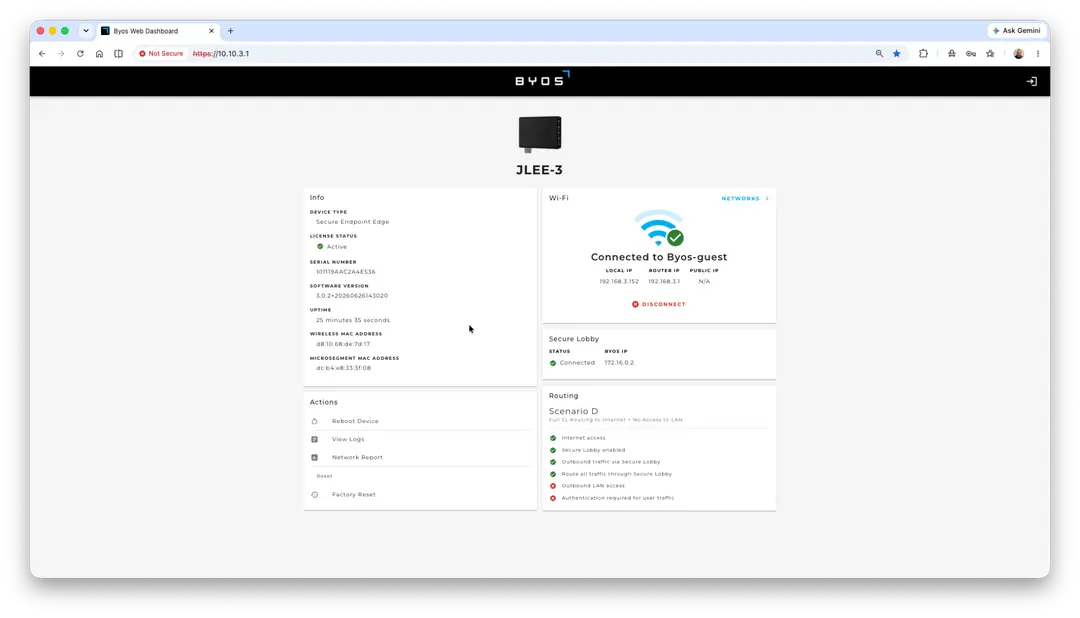The image size is (1080, 618).
Task: Click the blue bookmark star icon
Action: tap(897, 54)
